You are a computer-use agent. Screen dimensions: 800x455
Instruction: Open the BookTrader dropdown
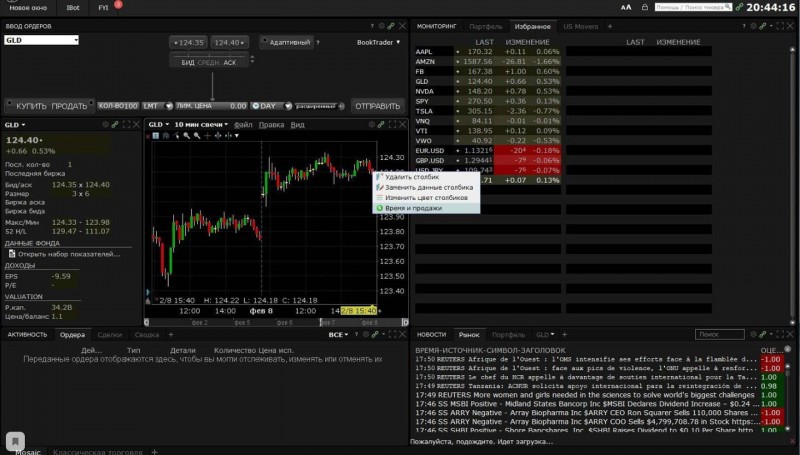click(x=378, y=42)
